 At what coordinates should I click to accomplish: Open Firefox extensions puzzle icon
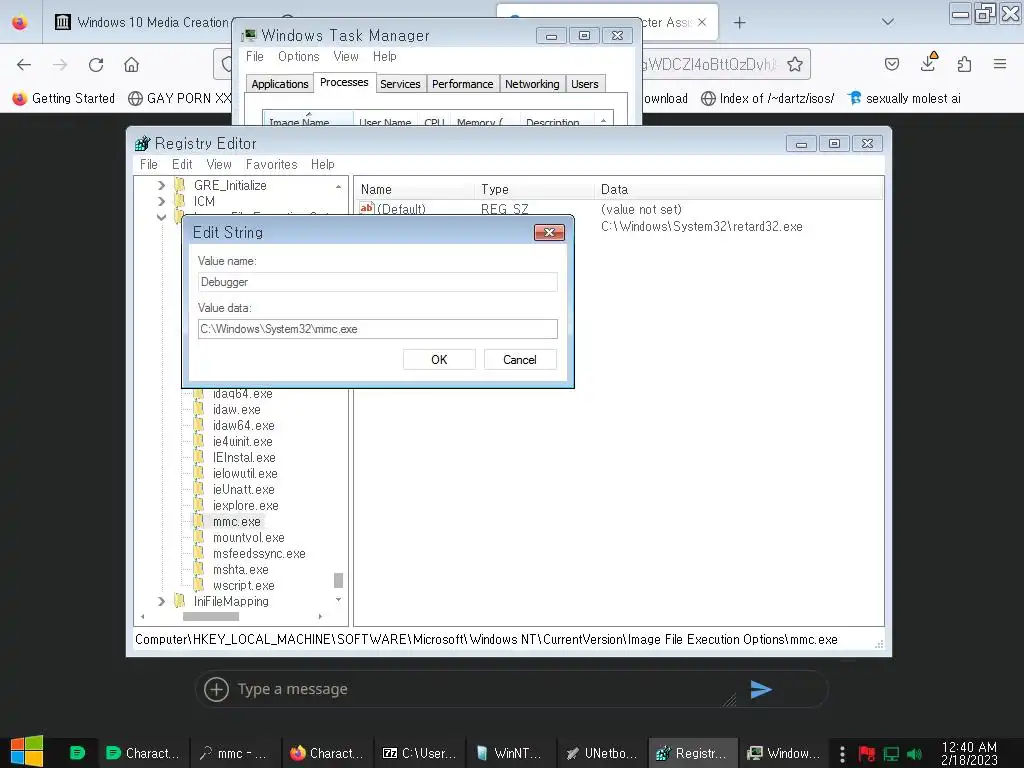coord(964,64)
